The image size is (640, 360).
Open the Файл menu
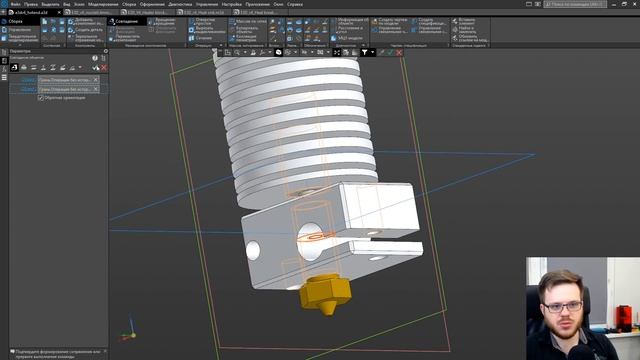[16, 4]
